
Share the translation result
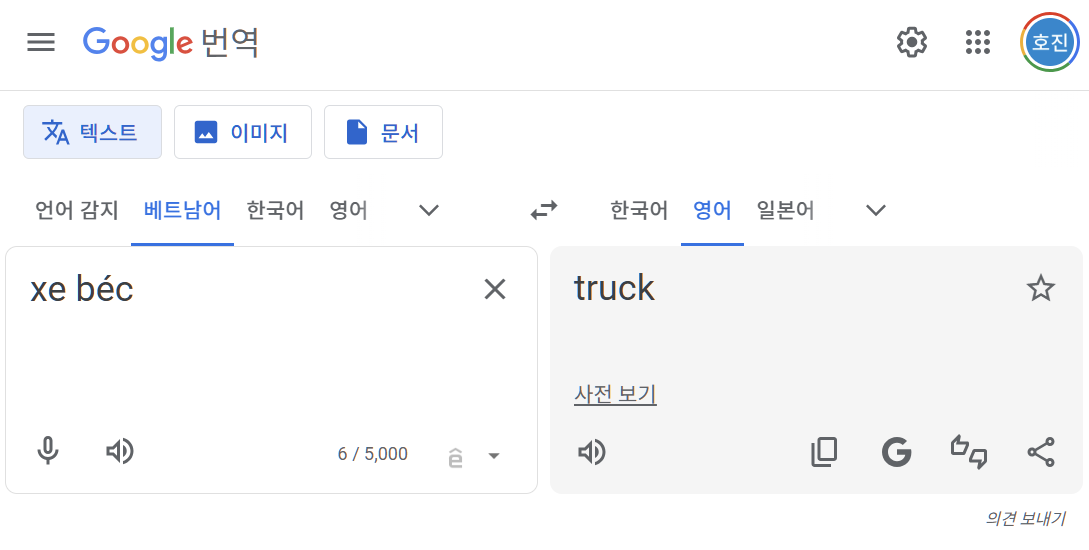pyautogui.click(x=1041, y=452)
